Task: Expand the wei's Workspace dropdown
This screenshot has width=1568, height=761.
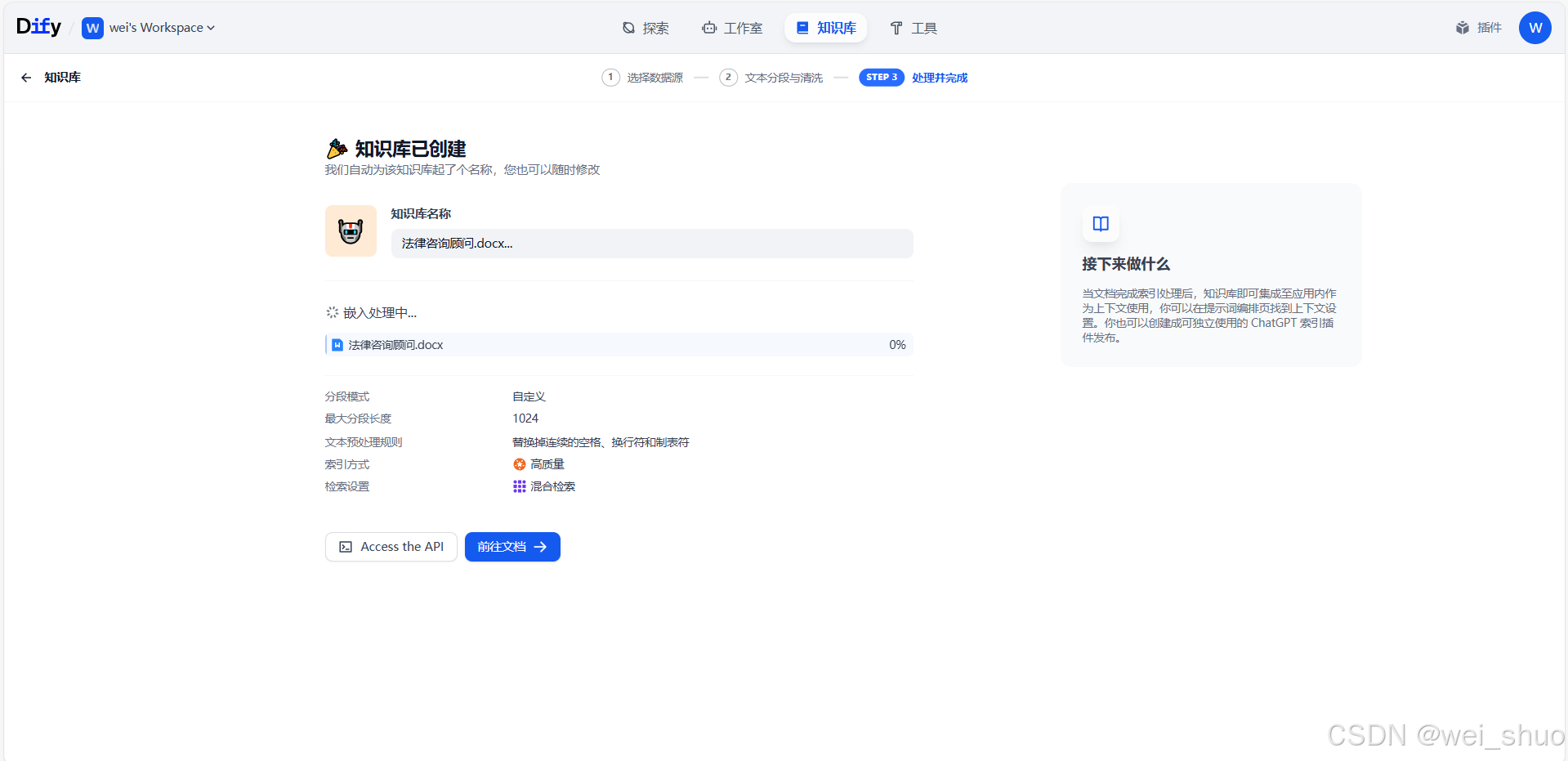Action: (x=149, y=27)
